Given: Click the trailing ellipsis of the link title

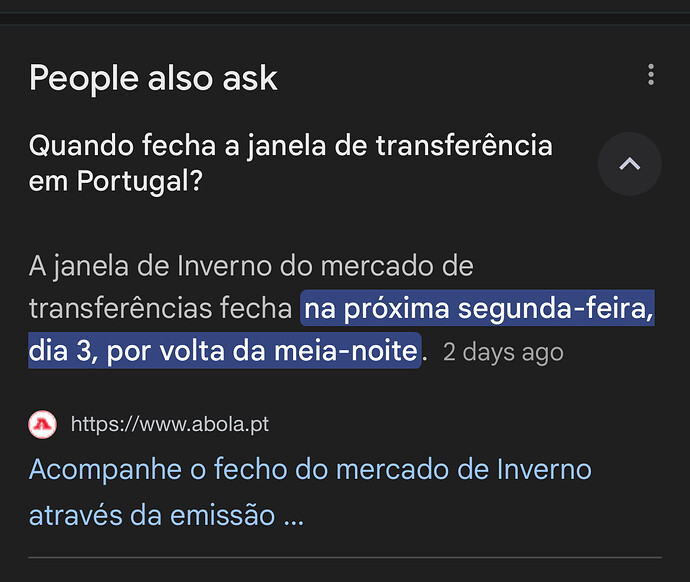Looking at the screenshot, I should point(293,518).
